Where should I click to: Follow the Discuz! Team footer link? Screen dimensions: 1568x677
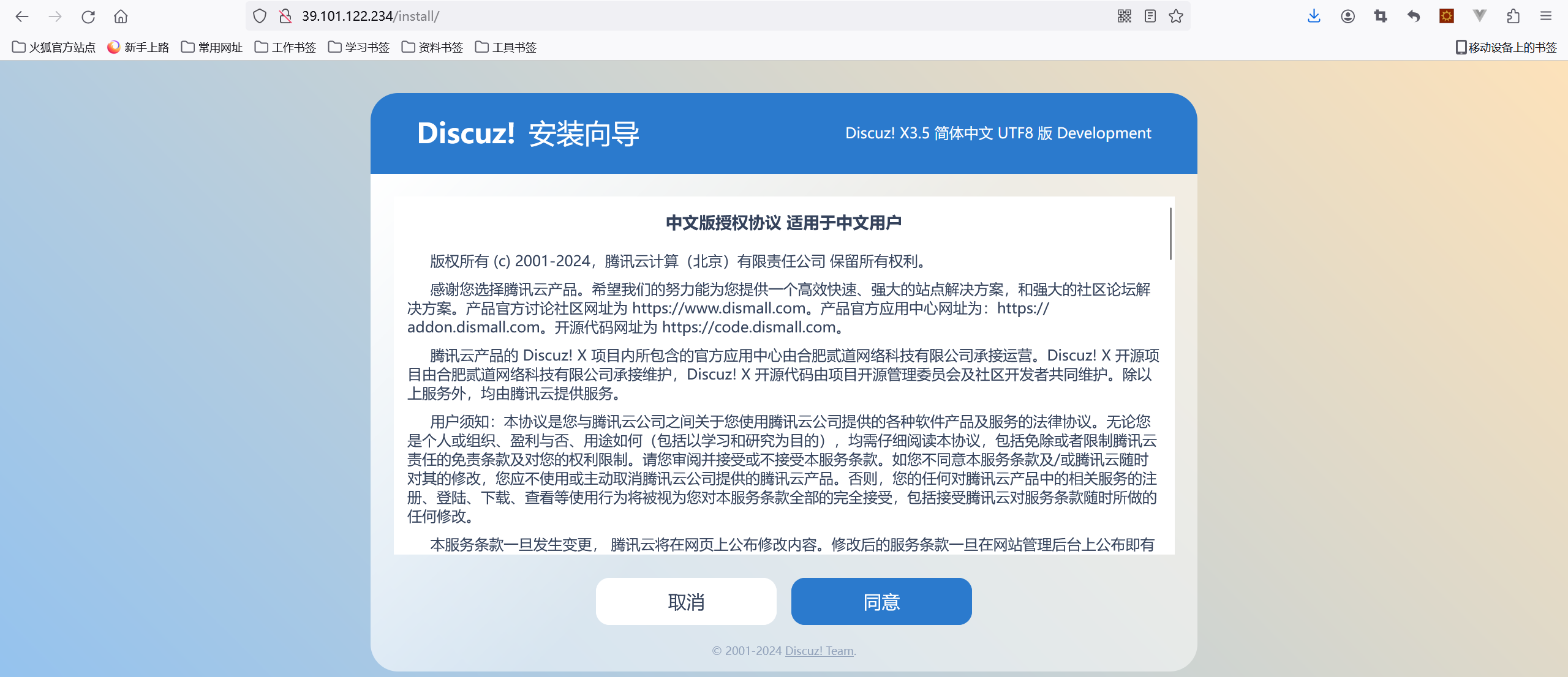819,651
